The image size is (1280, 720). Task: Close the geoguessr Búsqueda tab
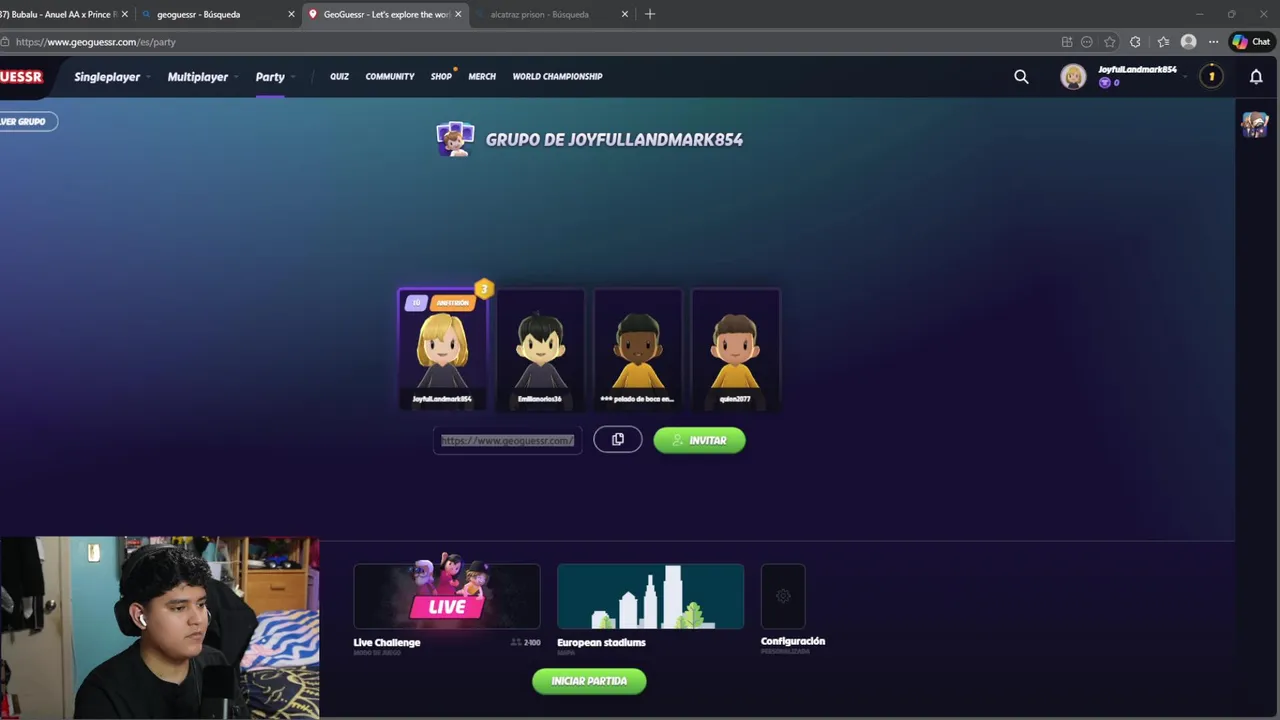coord(291,14)
